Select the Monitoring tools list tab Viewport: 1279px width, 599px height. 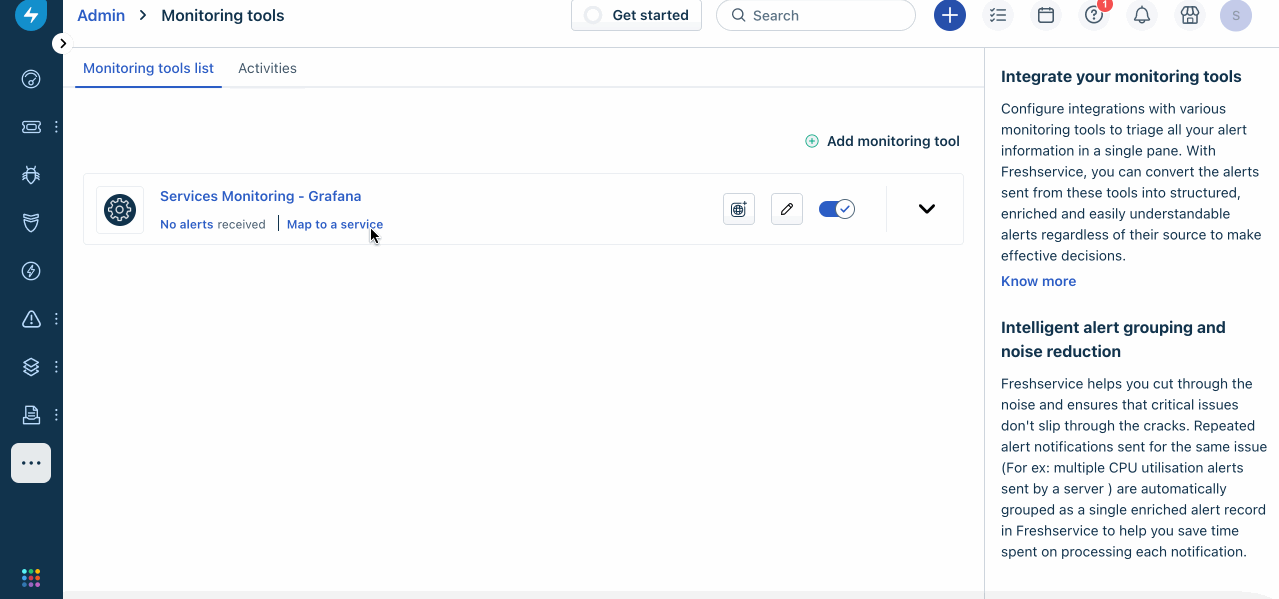point(148,68)
